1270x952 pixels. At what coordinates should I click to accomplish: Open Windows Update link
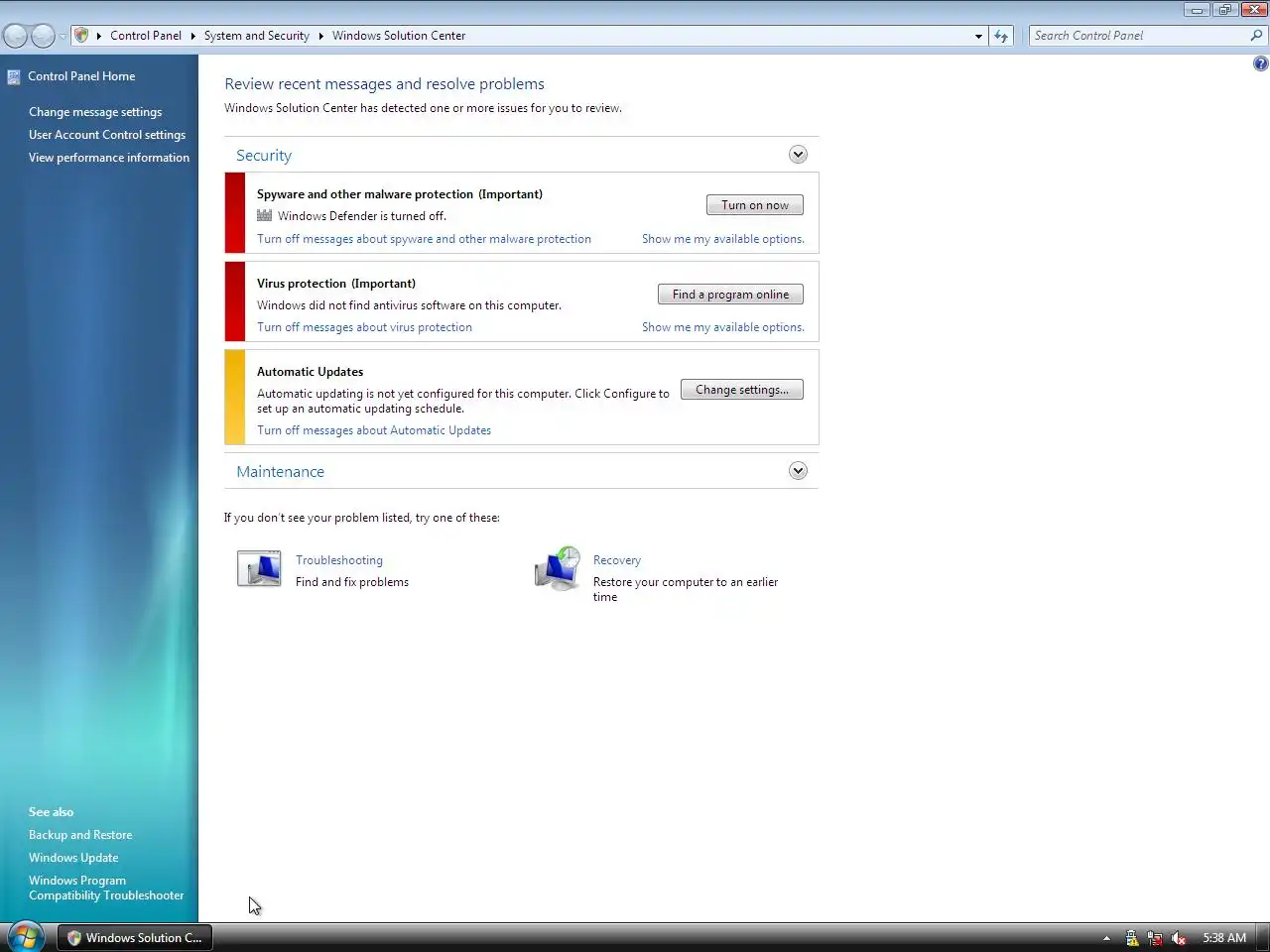tap(73, 858)
